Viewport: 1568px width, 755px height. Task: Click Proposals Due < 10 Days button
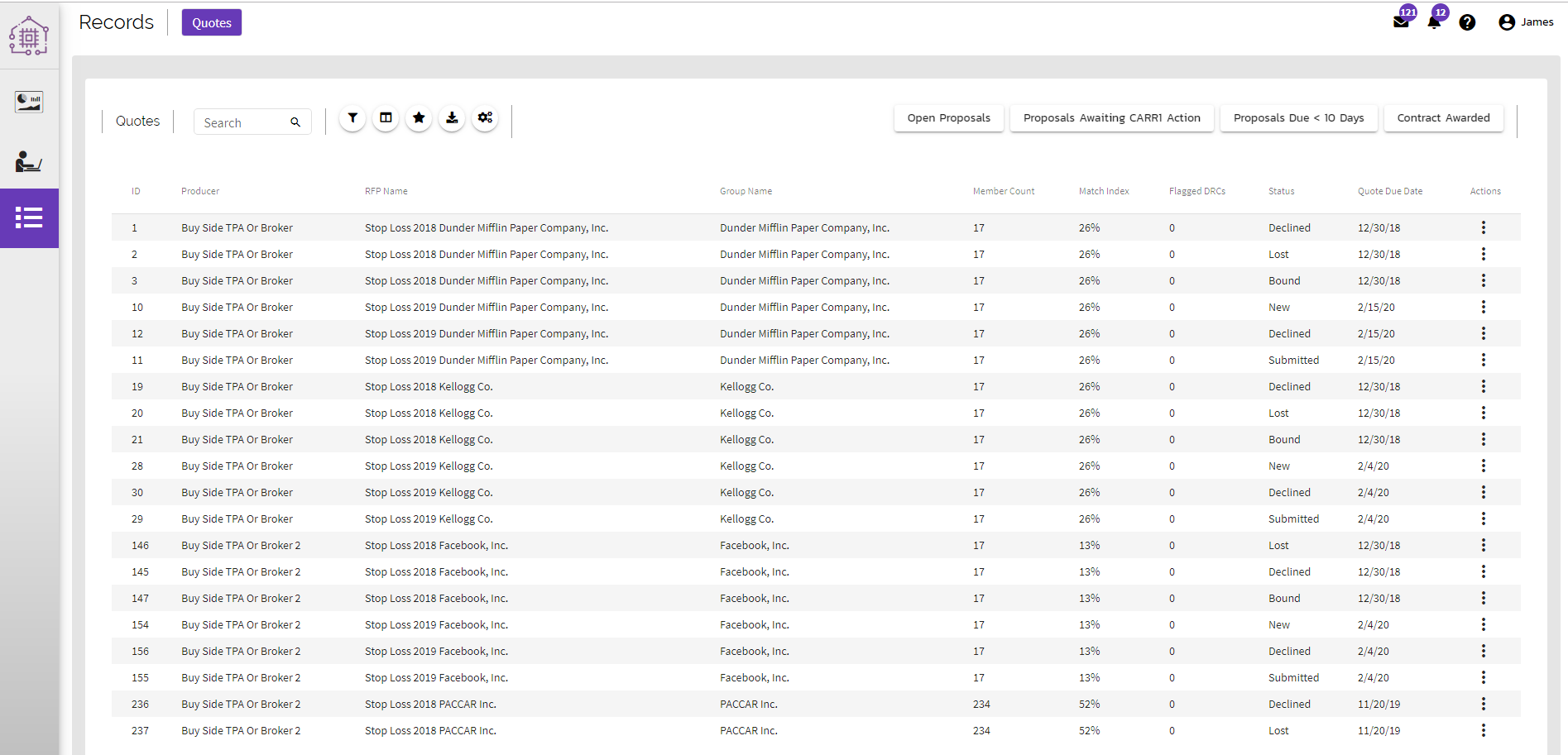[x=1299, y=117]
